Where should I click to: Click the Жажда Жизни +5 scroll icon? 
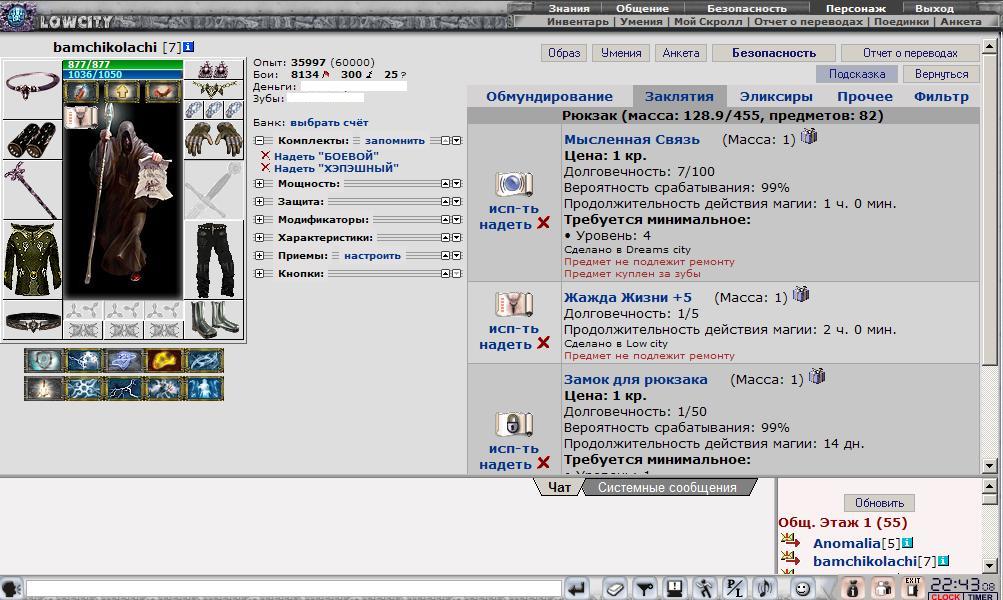pos(514,304)
